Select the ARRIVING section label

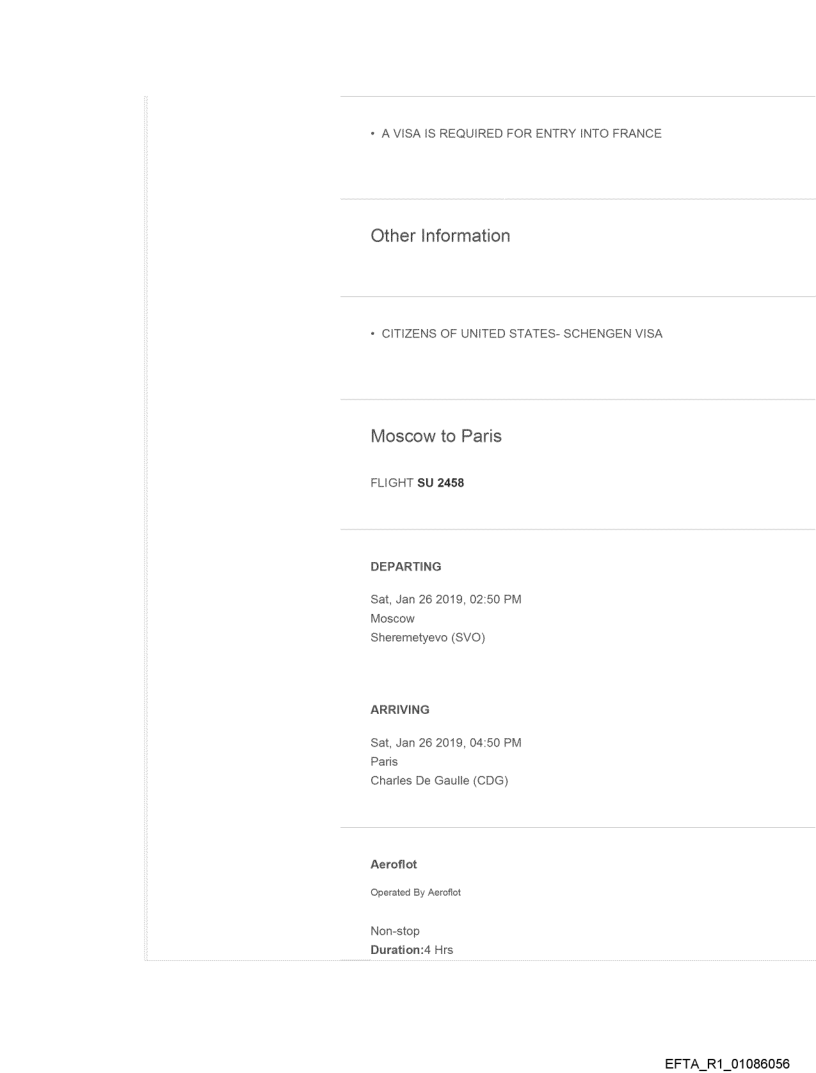400,709
